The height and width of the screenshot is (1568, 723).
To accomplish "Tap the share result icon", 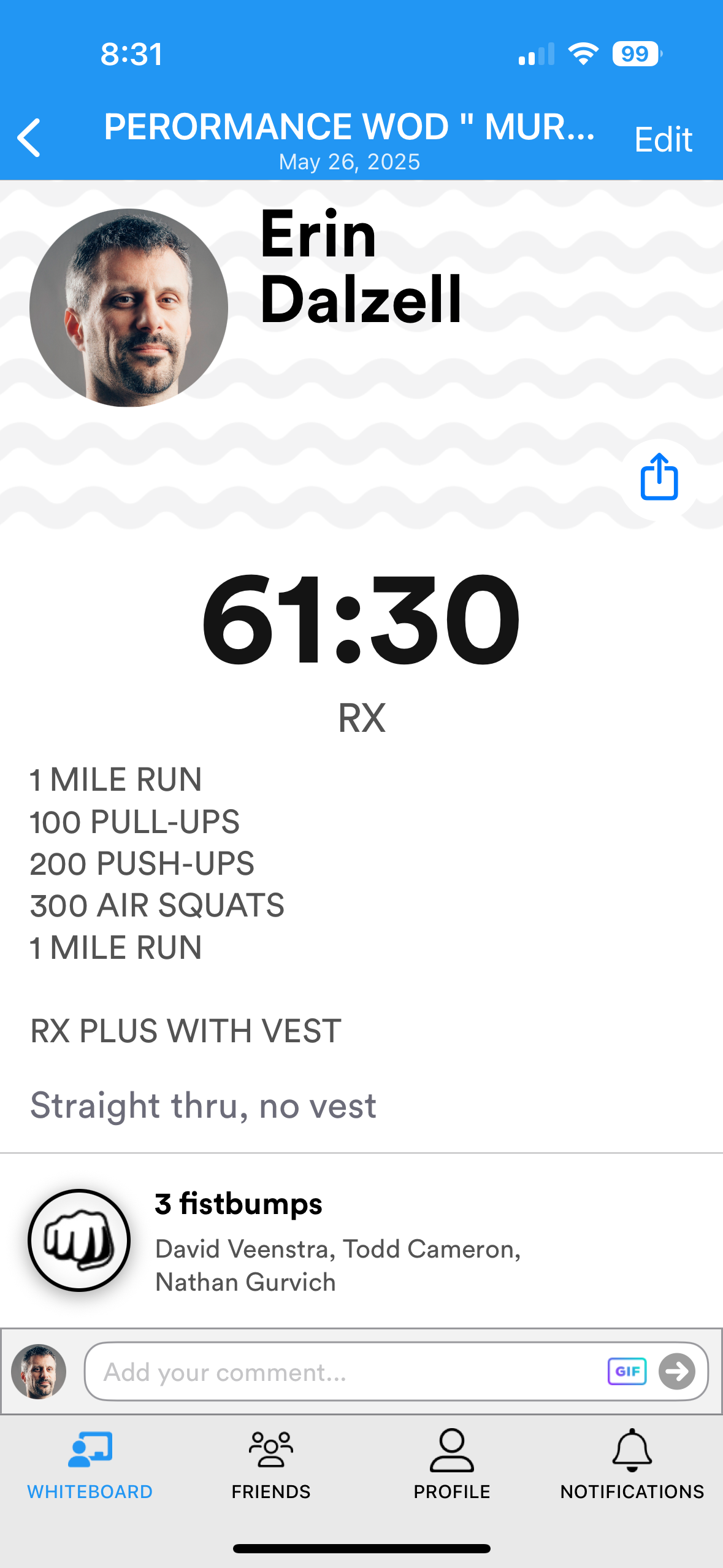I will [659, 477].
